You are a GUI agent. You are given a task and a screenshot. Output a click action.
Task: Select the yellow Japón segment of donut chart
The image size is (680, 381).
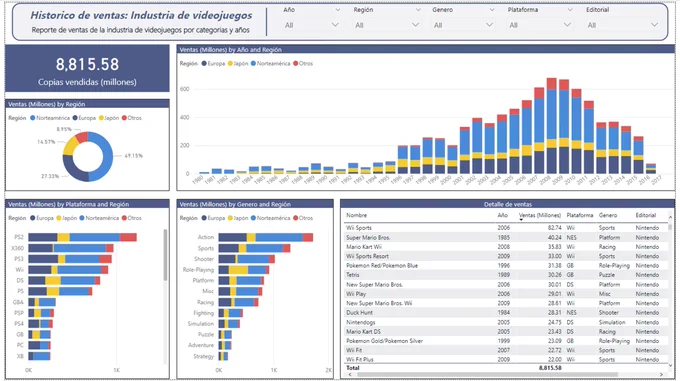[70, 147]
